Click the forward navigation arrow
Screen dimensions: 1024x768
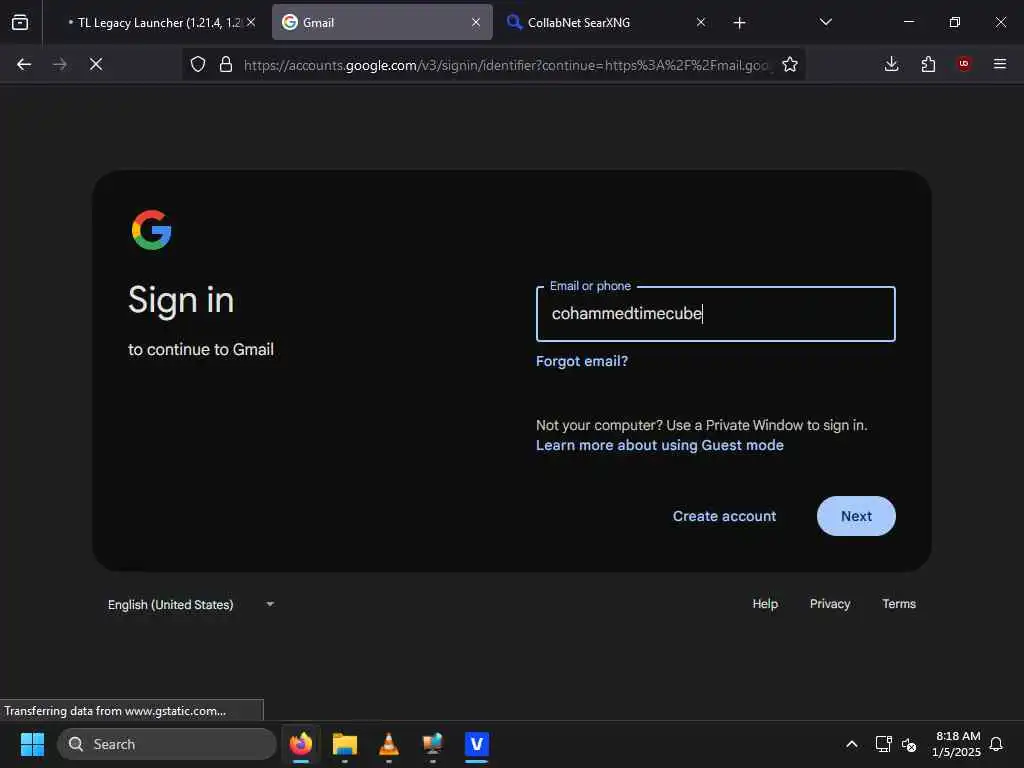tap(59, 64)
